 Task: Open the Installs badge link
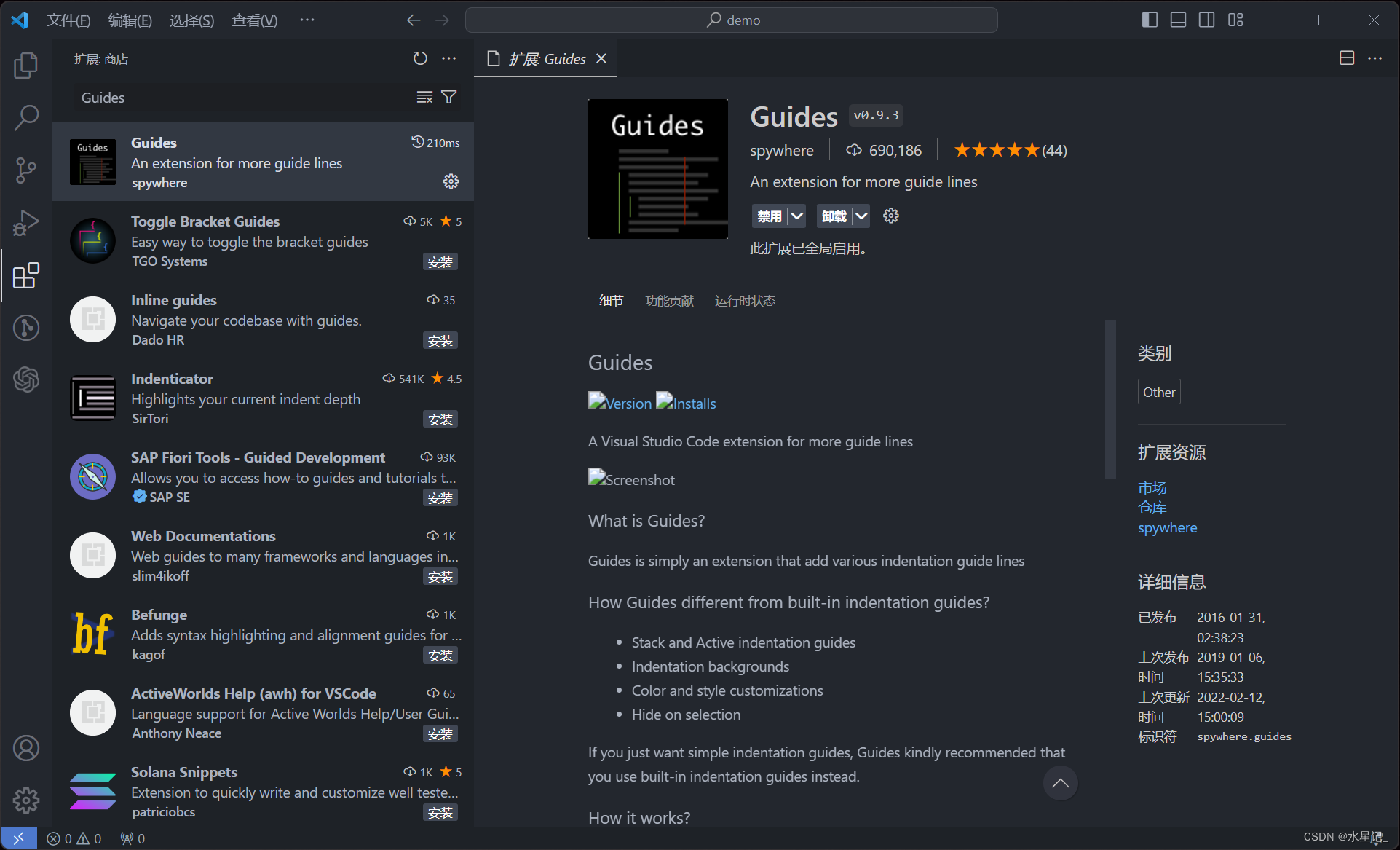[686, 403]
